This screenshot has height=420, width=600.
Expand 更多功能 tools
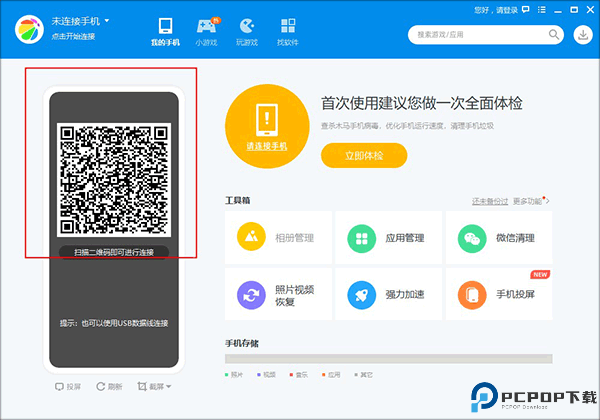point(531,201)
